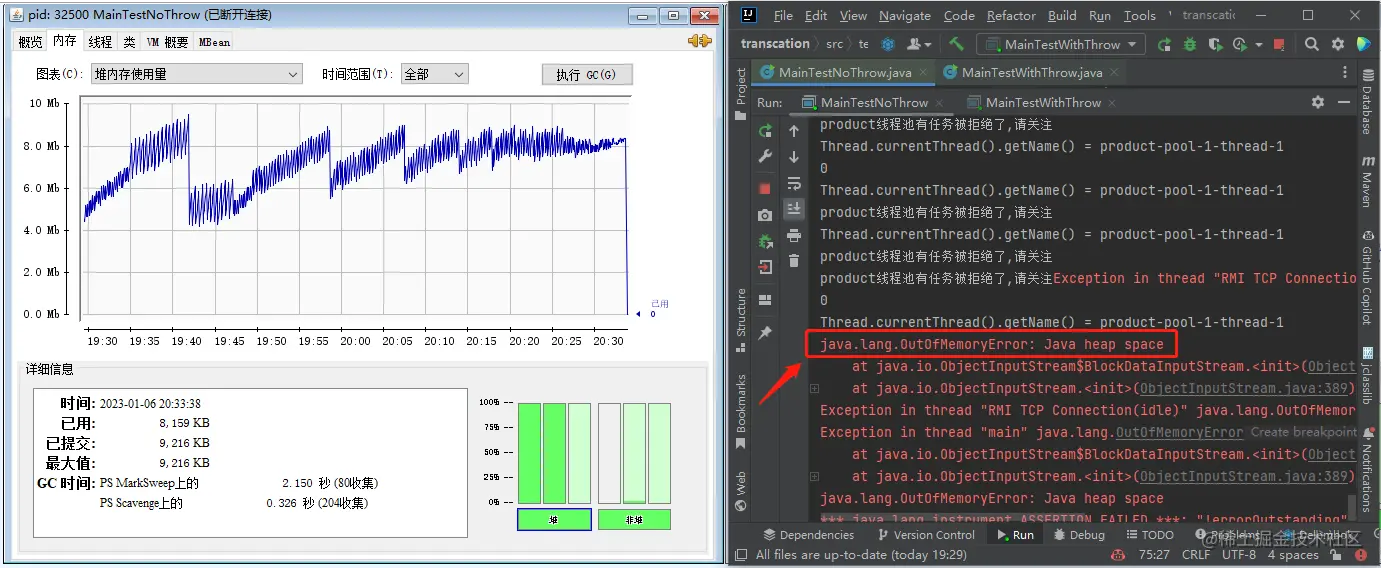Switch to VM 概要 tab in JConsole
This screenshot has height=568, width=1381.
click(x=167, y=42)
